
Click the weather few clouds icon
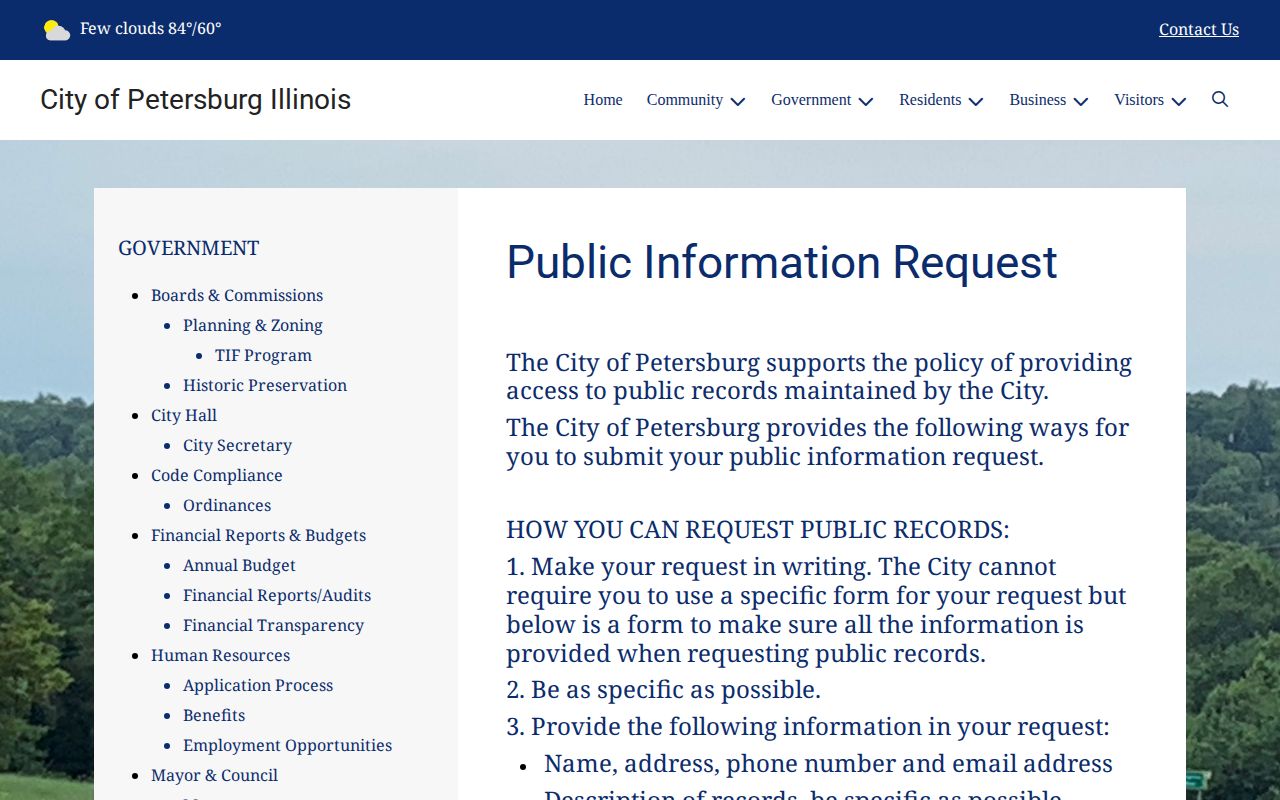(57, 30)
